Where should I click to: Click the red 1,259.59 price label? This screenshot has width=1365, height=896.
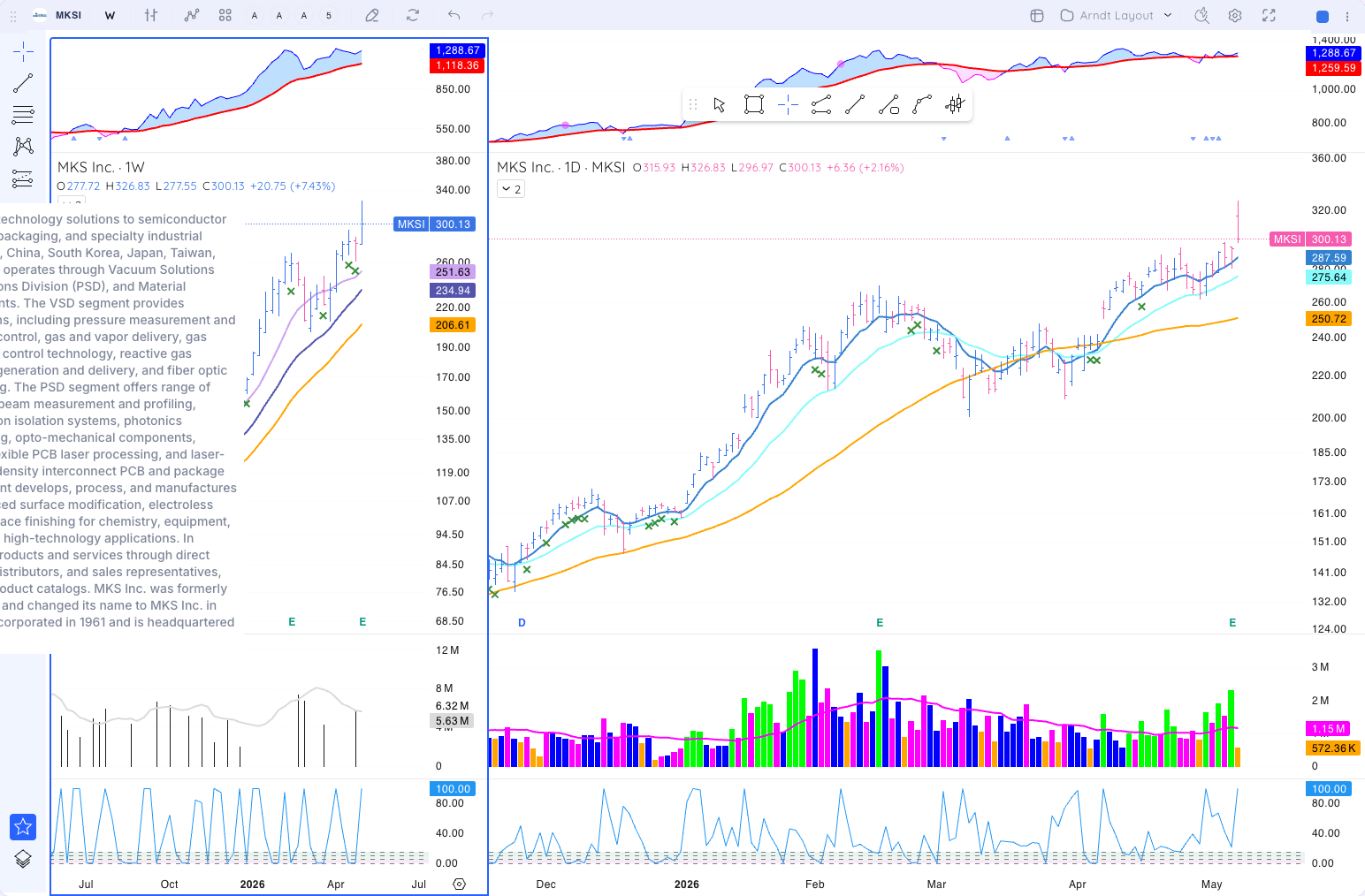(1333, 68)
